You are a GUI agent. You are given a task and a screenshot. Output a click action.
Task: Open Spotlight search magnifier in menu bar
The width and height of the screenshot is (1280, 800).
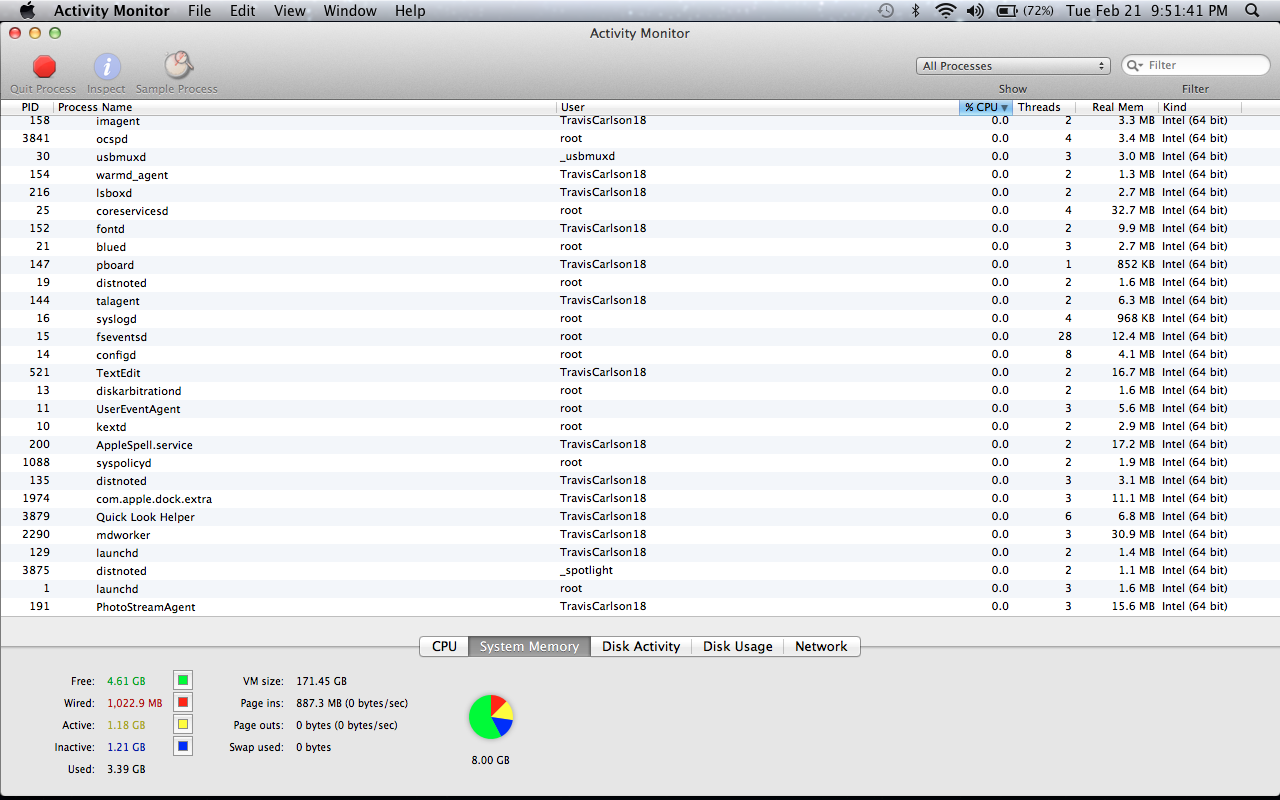(x=1252, y=11)
